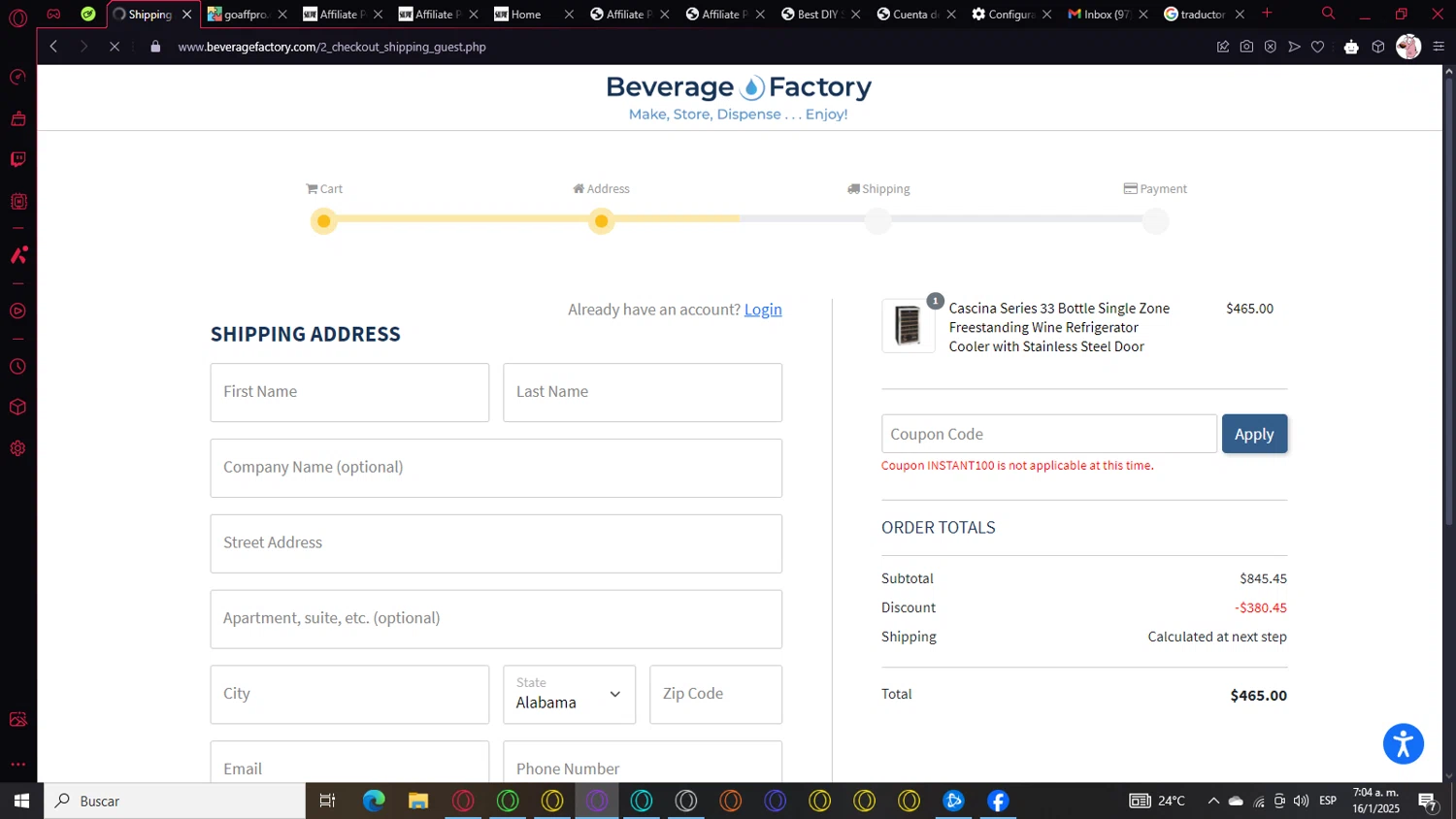Open the image gallery icon in sidebar
This screenshot has height=819, width=1456.
(17, 719)
